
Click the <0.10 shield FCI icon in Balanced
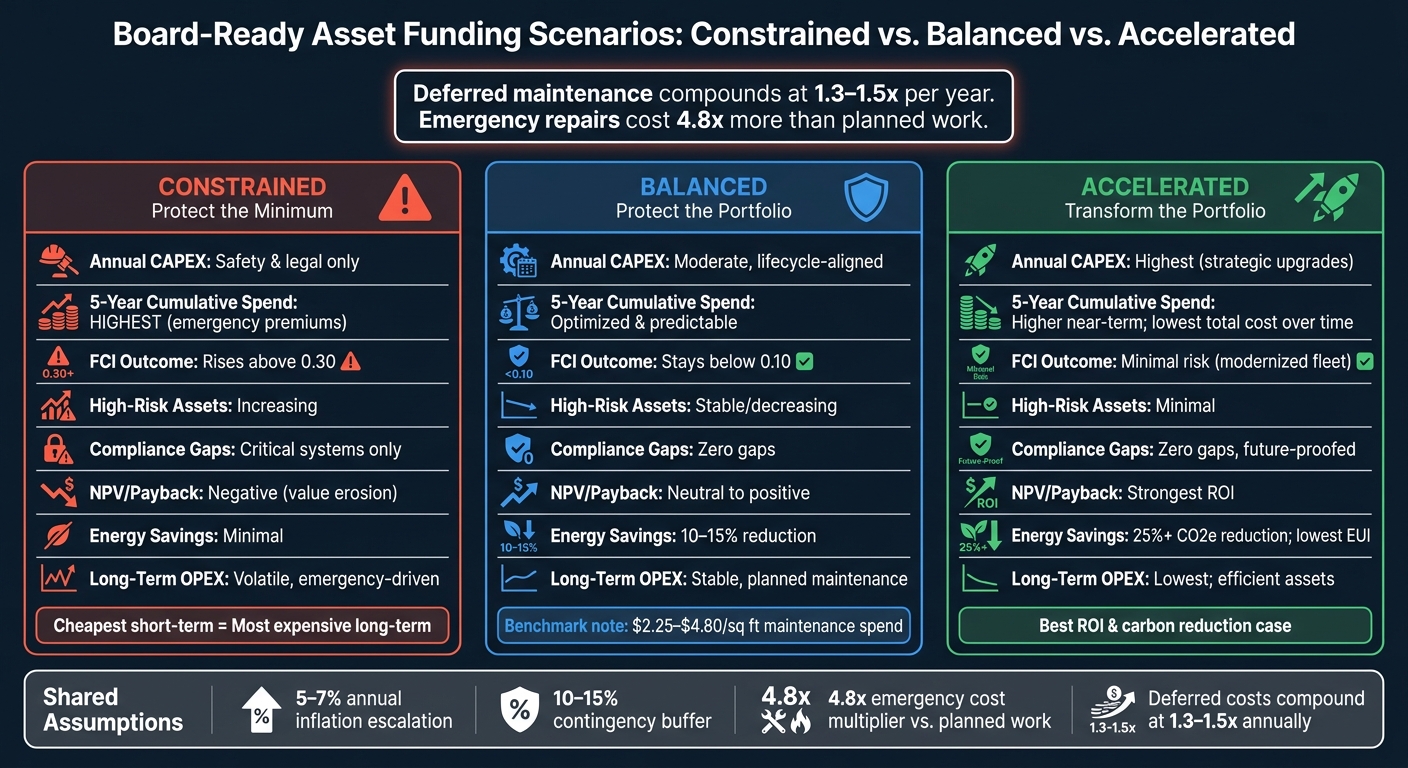[519, 362]
